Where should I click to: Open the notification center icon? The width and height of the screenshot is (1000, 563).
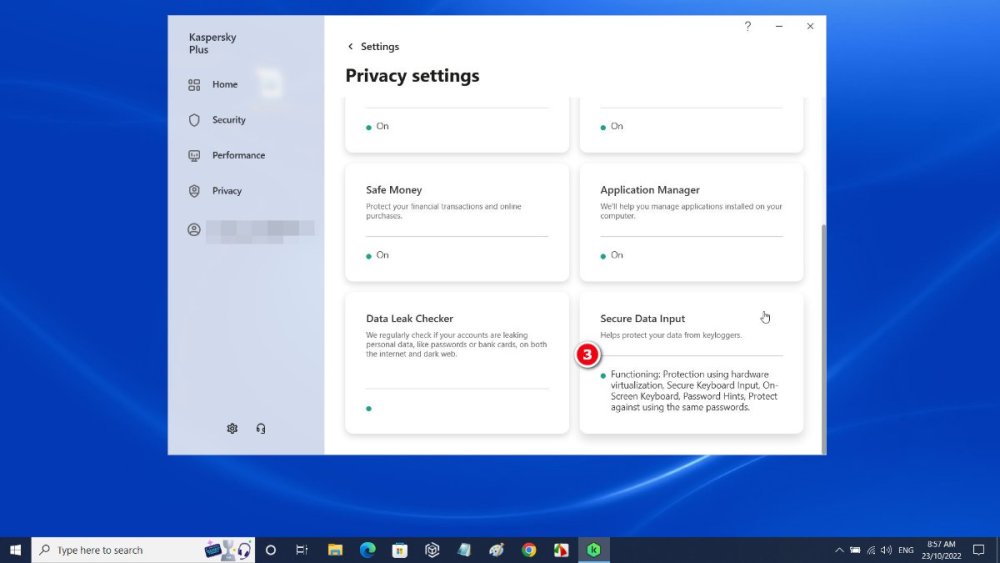(978, 550)
